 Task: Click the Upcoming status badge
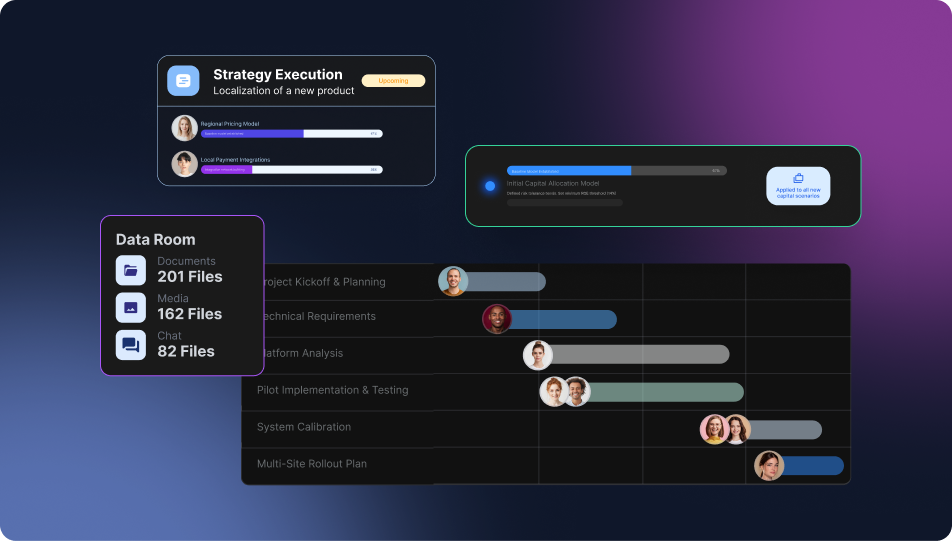tap(393, 81)
